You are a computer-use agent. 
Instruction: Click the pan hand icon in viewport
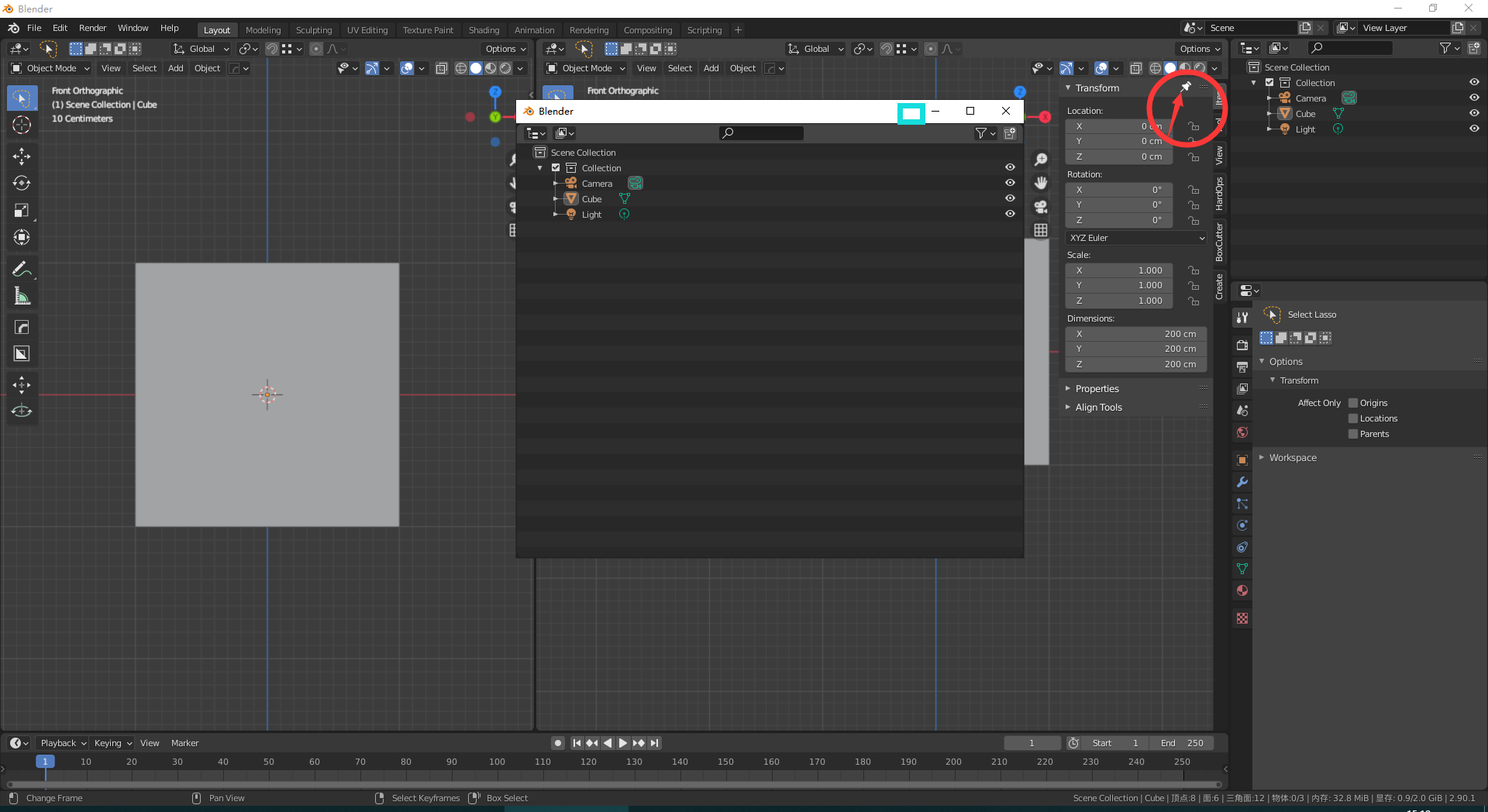point(1041,183)
